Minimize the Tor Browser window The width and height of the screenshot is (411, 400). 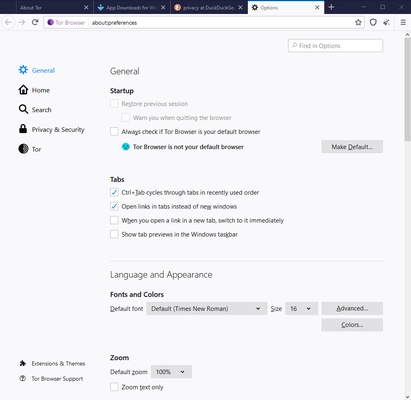(364, 7)
